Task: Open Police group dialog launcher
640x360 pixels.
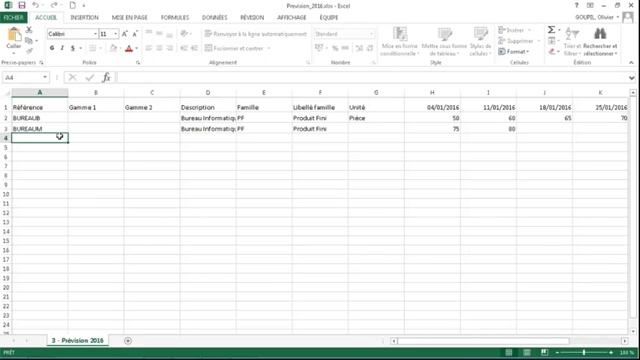Action: point(138,63)
